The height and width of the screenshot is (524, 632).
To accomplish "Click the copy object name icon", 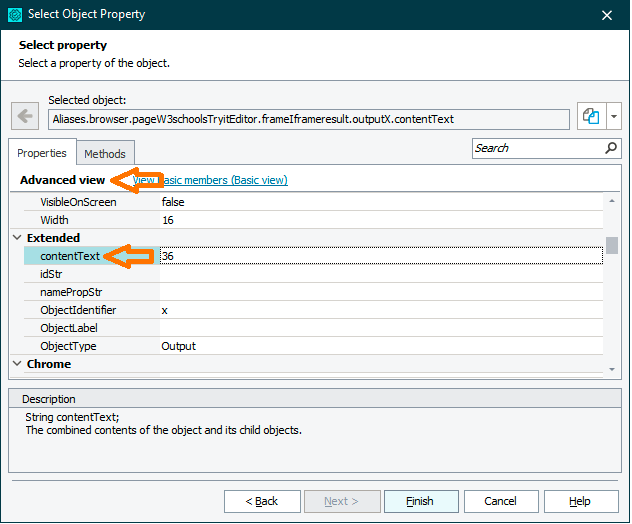I will (x=591, y=117).
